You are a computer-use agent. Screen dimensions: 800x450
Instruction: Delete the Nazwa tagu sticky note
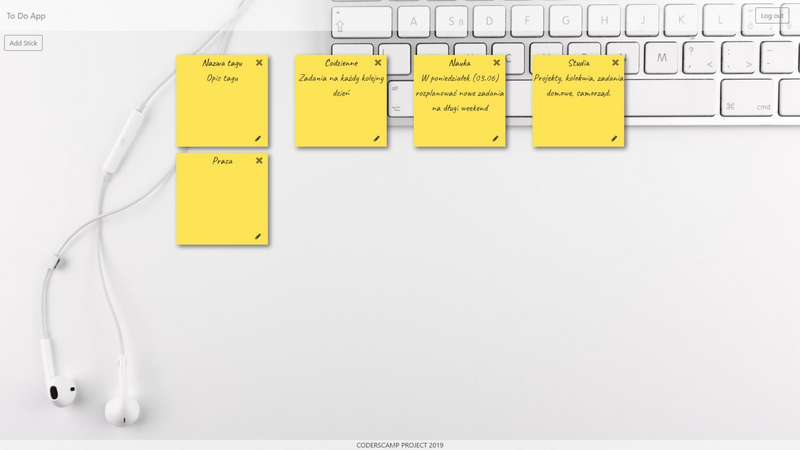tap(259, 63)
